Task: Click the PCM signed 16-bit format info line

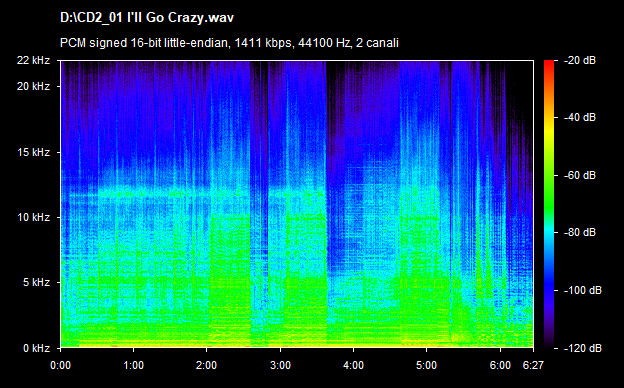Action: pyautogui.click(x=229, y=43)
